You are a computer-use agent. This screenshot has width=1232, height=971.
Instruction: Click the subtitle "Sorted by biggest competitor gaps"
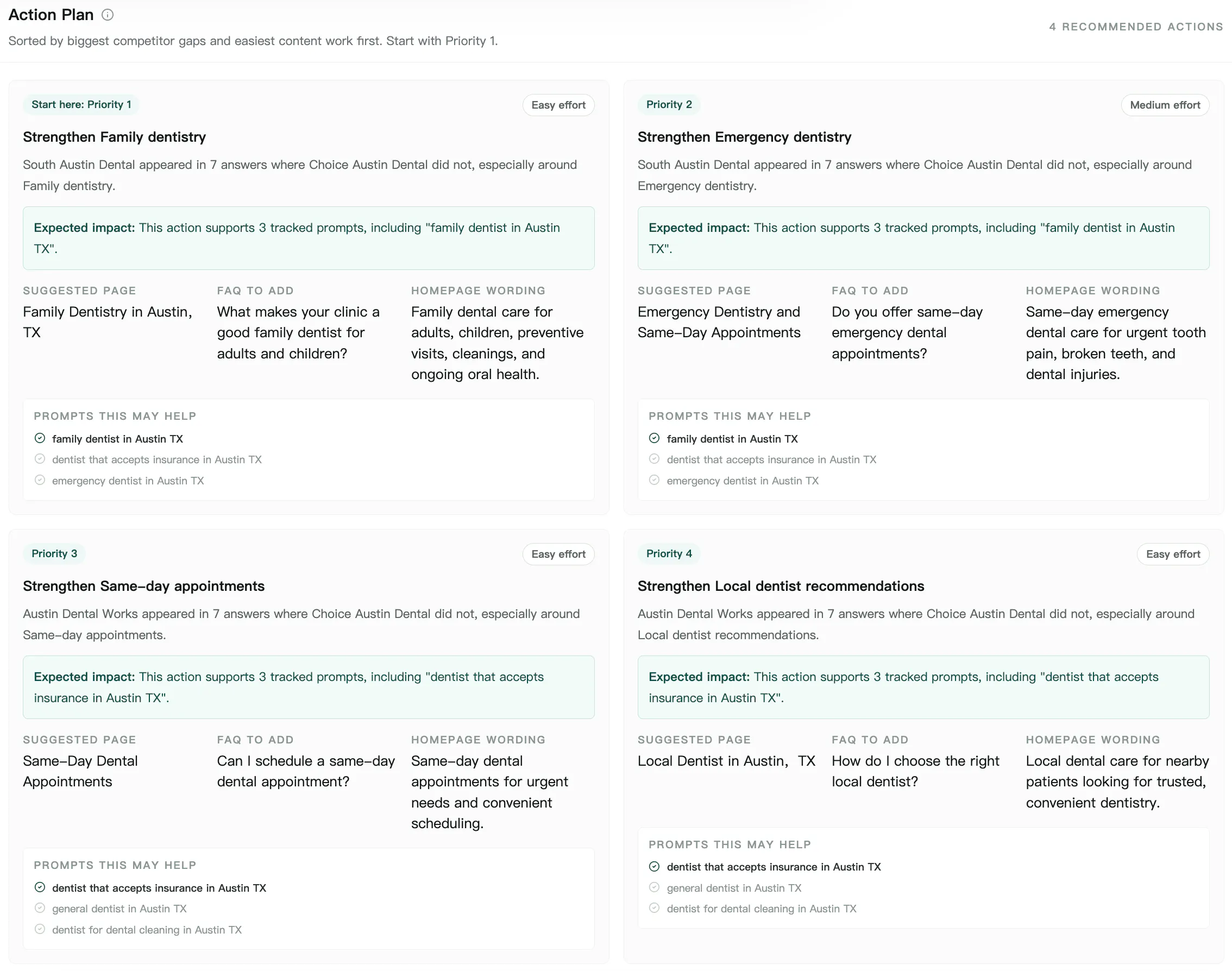click(253, 41)
